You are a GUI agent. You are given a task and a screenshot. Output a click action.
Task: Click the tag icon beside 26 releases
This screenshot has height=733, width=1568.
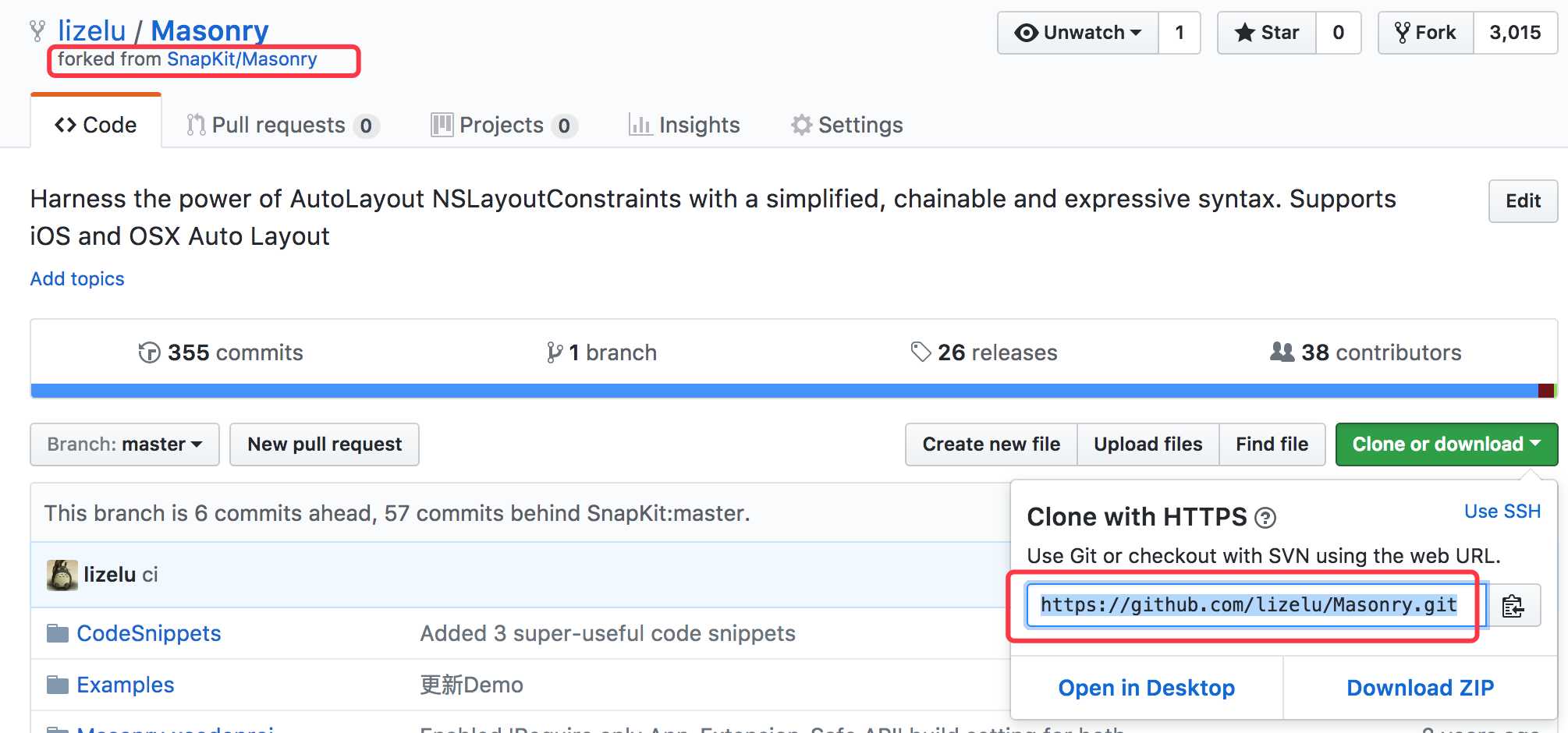(x=921, y=352)
